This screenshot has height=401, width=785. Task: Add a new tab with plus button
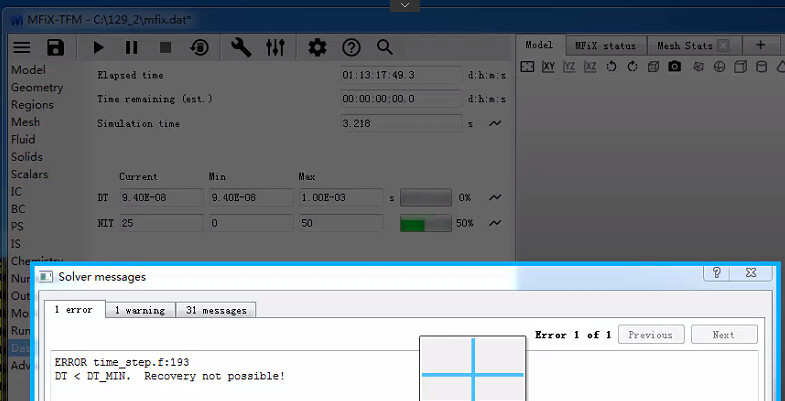point(761,46)
